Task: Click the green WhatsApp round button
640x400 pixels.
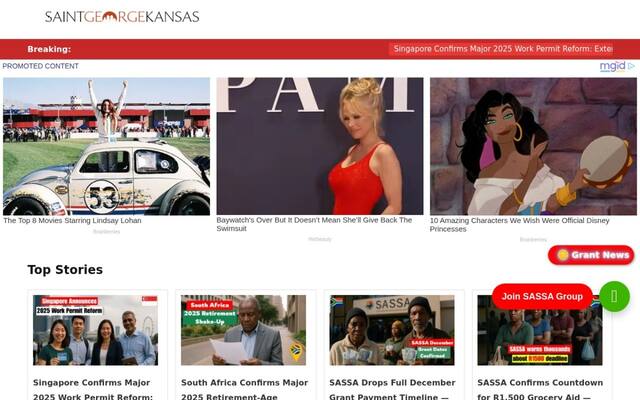Action: coord(614,296)
